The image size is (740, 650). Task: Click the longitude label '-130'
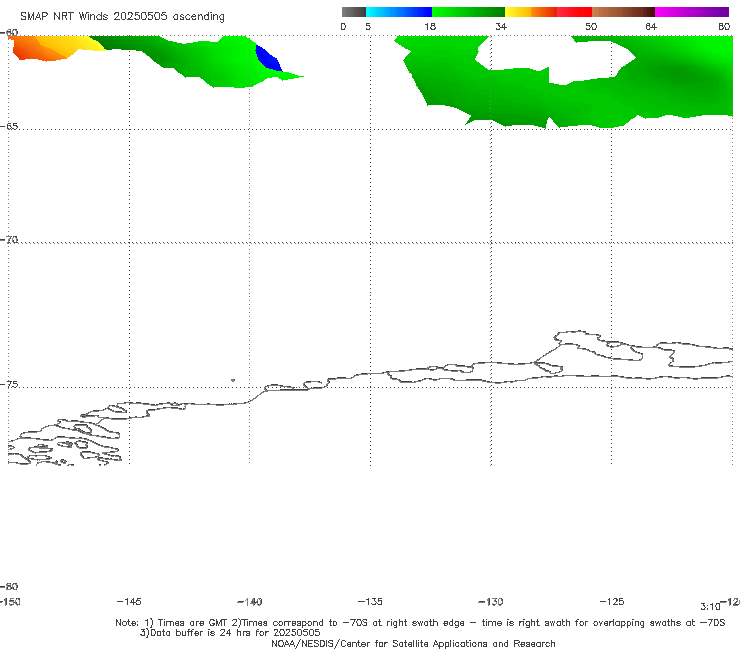(x=491, y=601)
